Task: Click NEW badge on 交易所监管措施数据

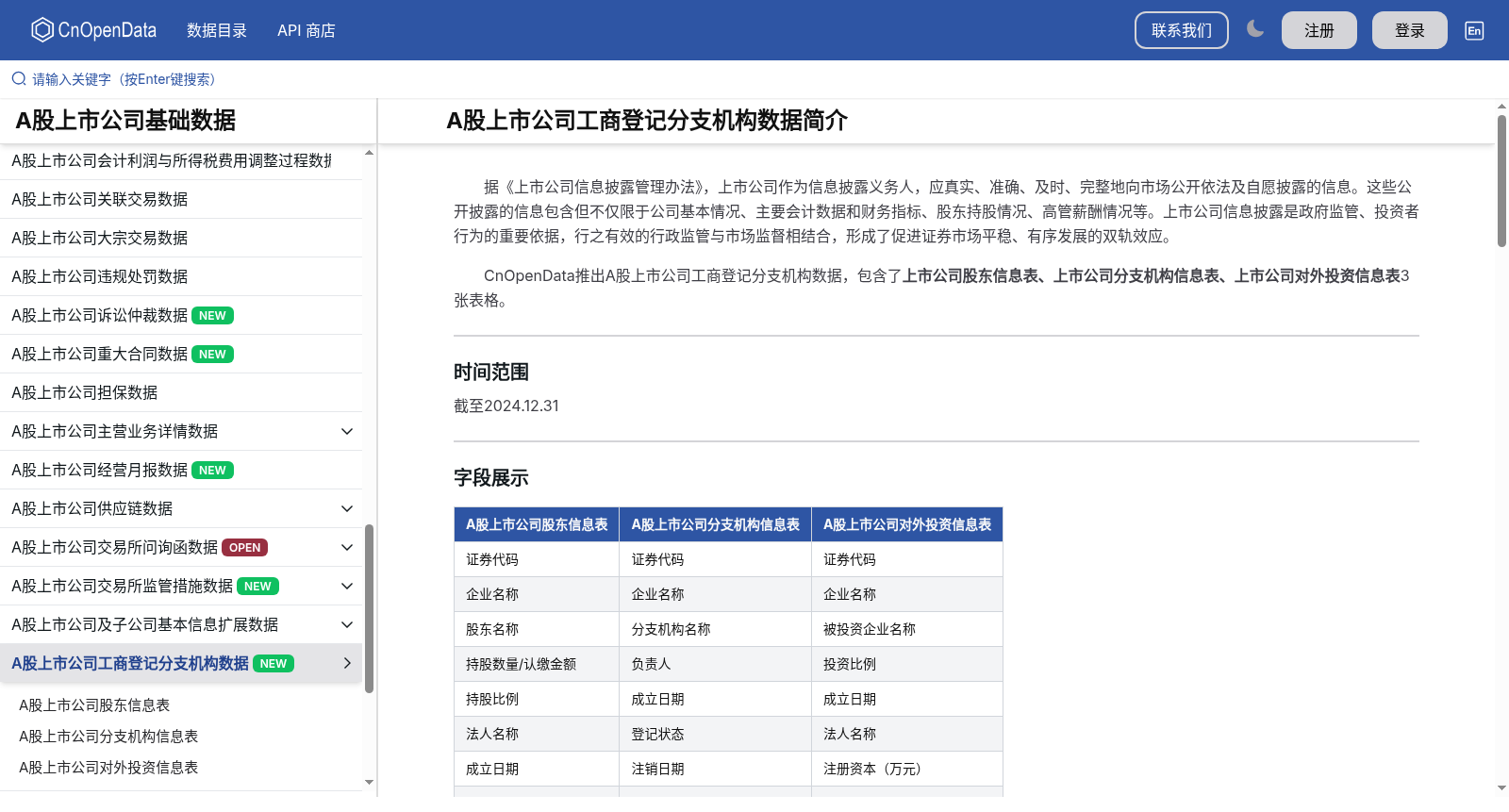Action: [257, 586]
